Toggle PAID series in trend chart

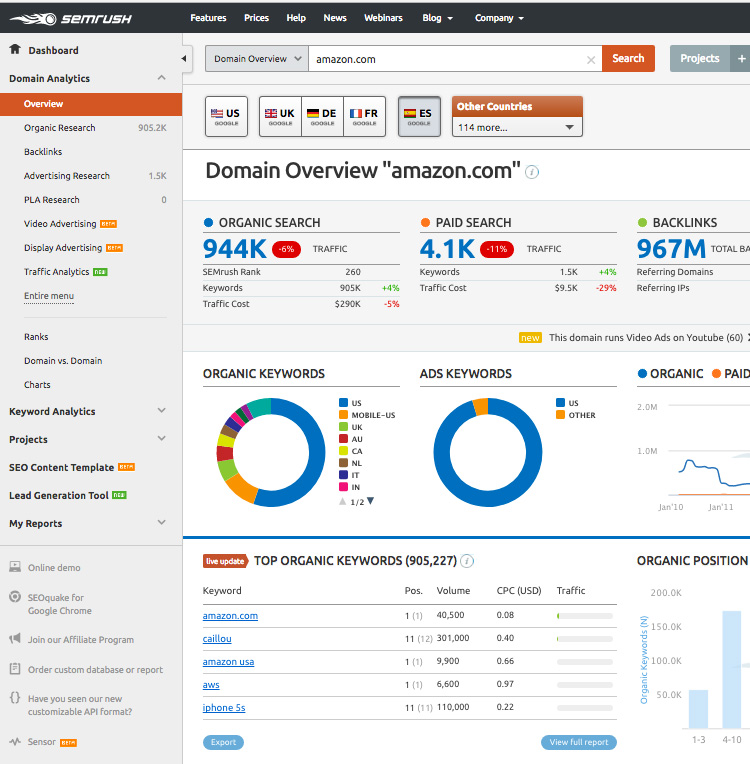[x=731, y=374]
